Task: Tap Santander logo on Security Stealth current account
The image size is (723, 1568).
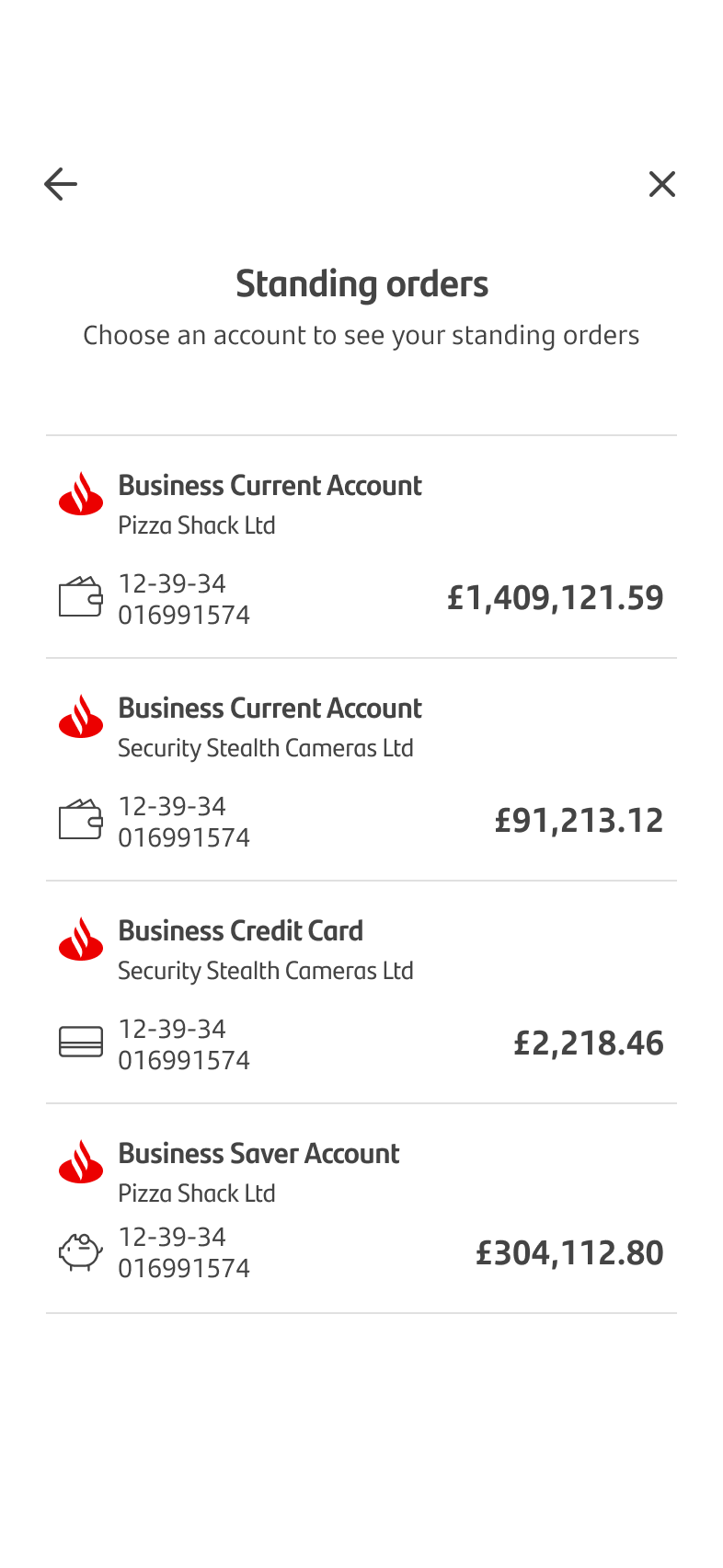Action: pos(81,716)
